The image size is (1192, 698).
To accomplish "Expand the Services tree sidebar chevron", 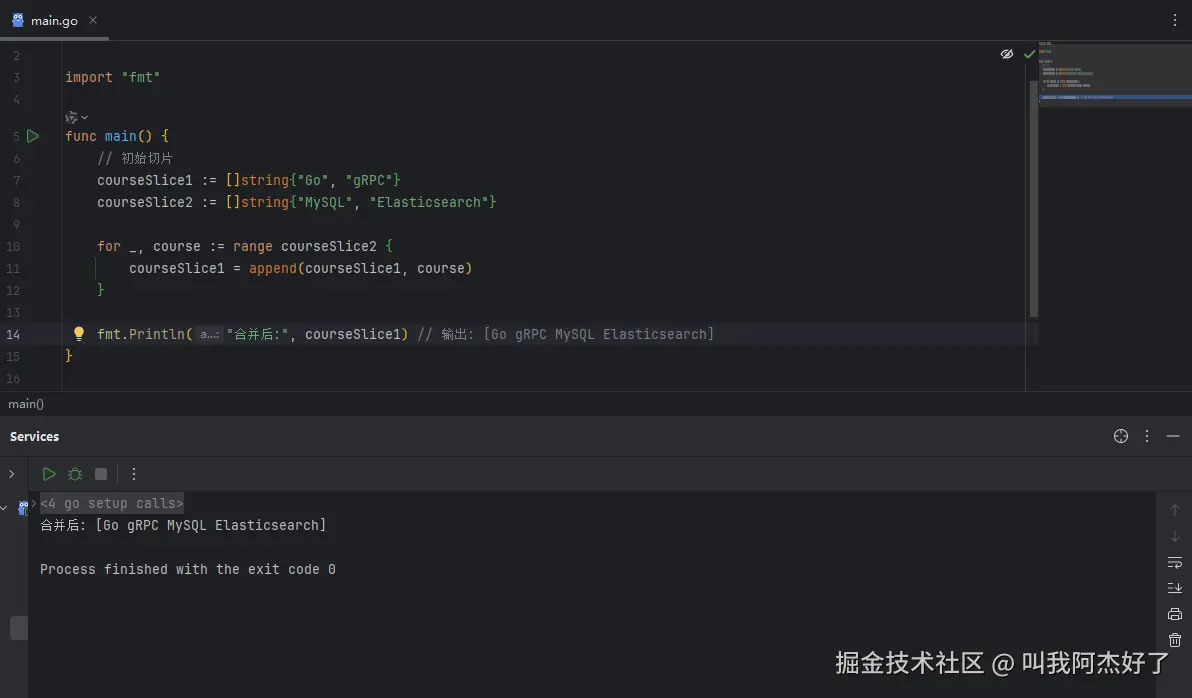I will coord(12,474).
